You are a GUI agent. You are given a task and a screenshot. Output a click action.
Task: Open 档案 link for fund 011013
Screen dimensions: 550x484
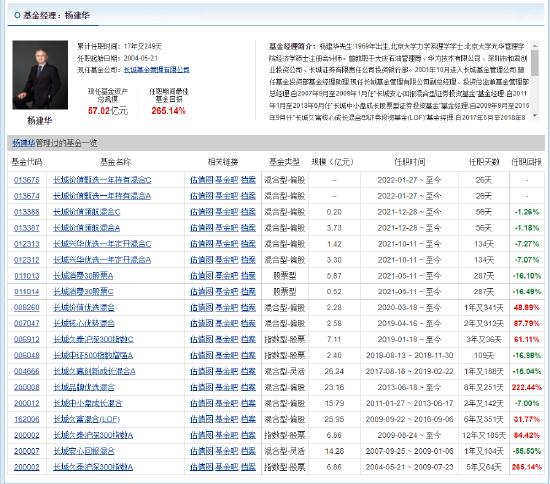248,276
